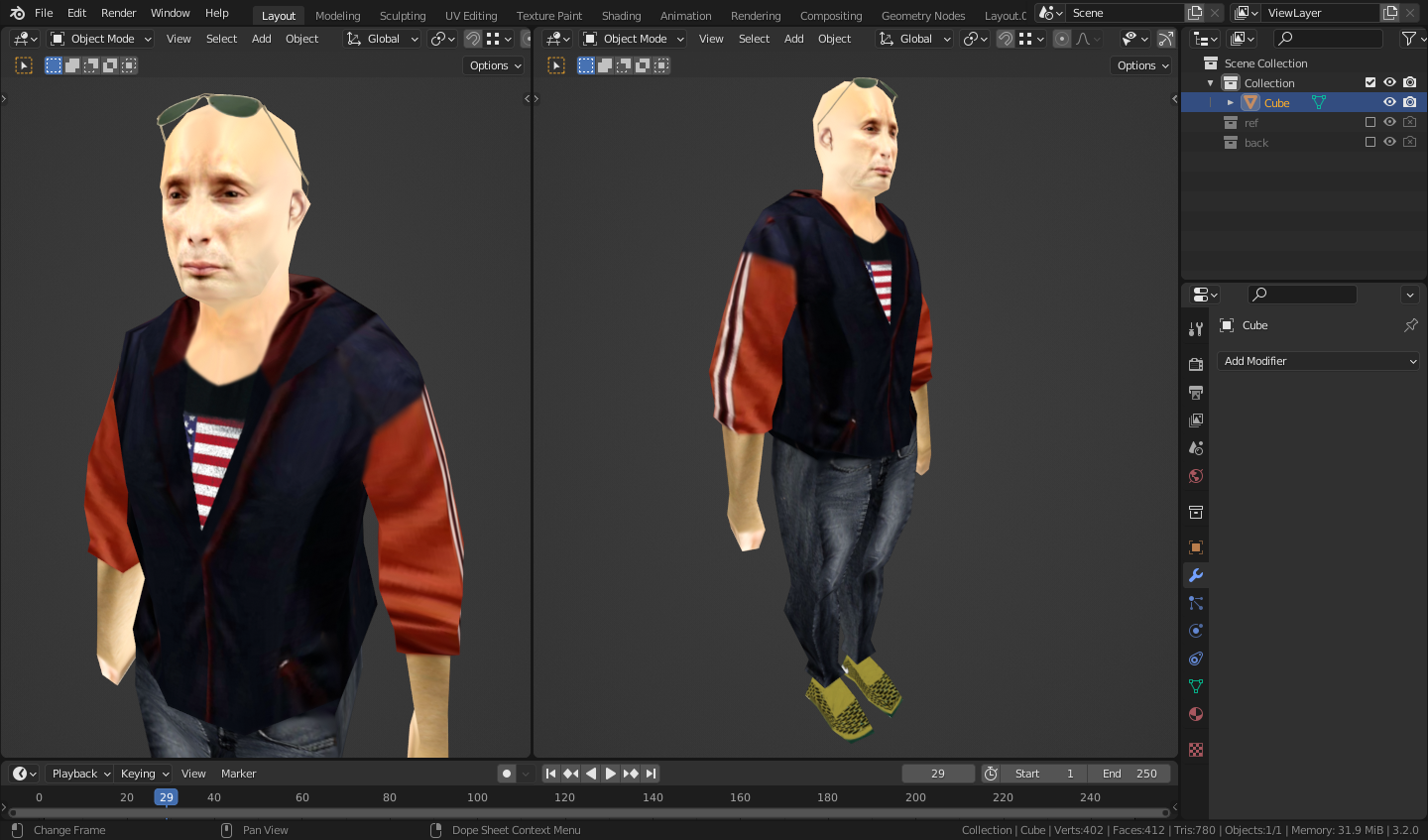This screenshot has width=1428, height=840.
Task: Open Object Mode dropdown in right viewport
Action: point(634,39)
